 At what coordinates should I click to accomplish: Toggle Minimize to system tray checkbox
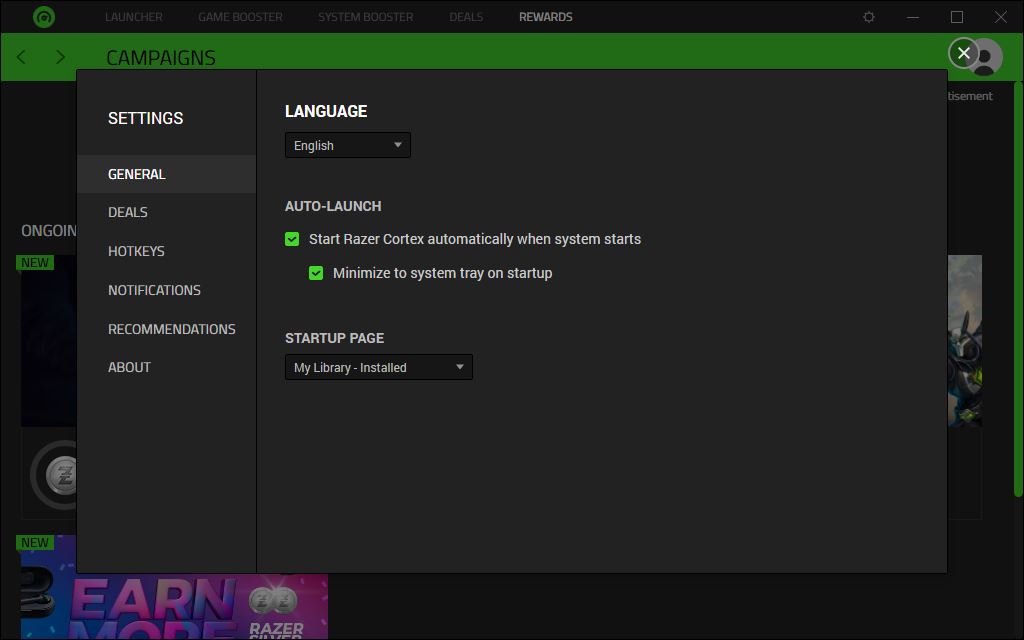[316, 273]
